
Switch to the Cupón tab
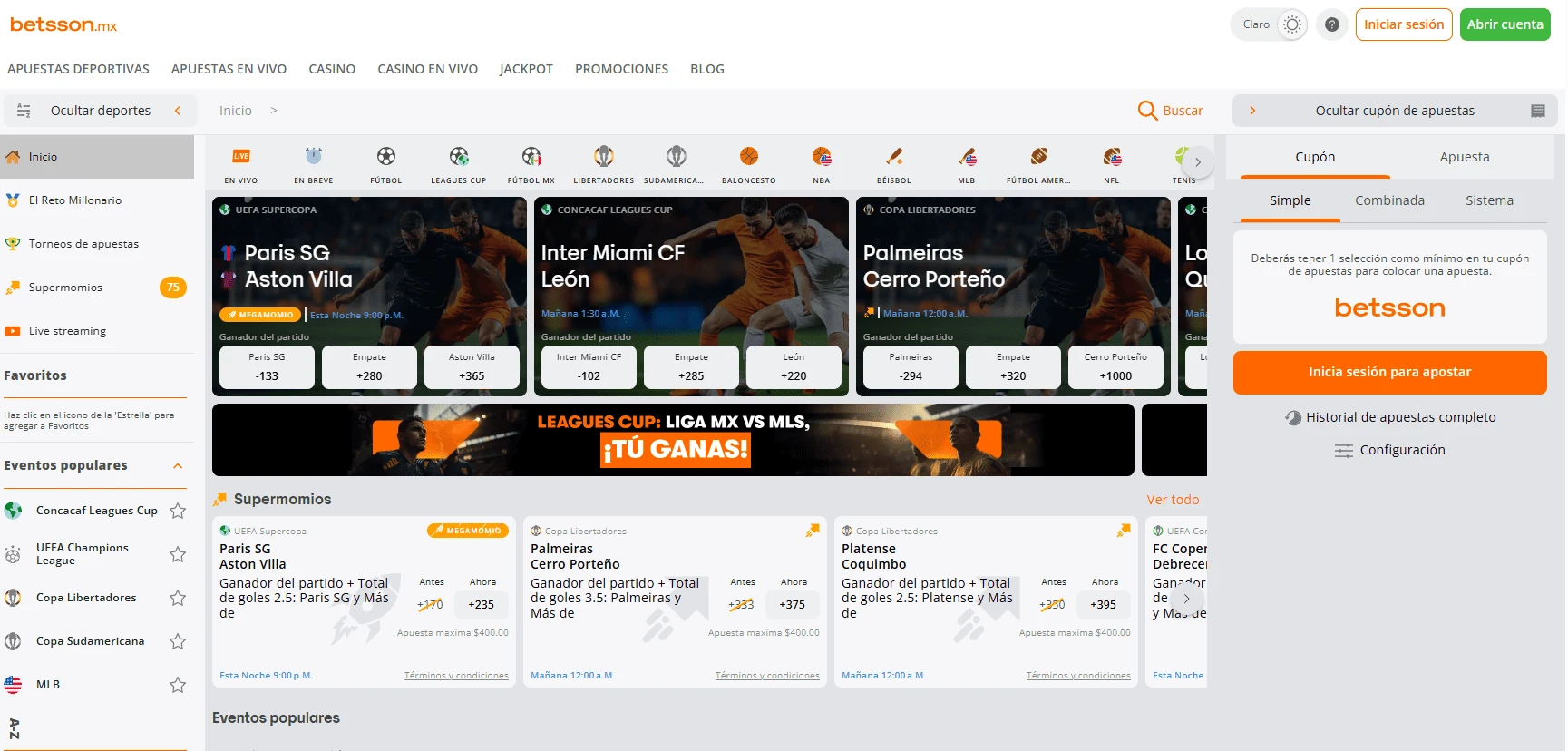click(1315, 157)
